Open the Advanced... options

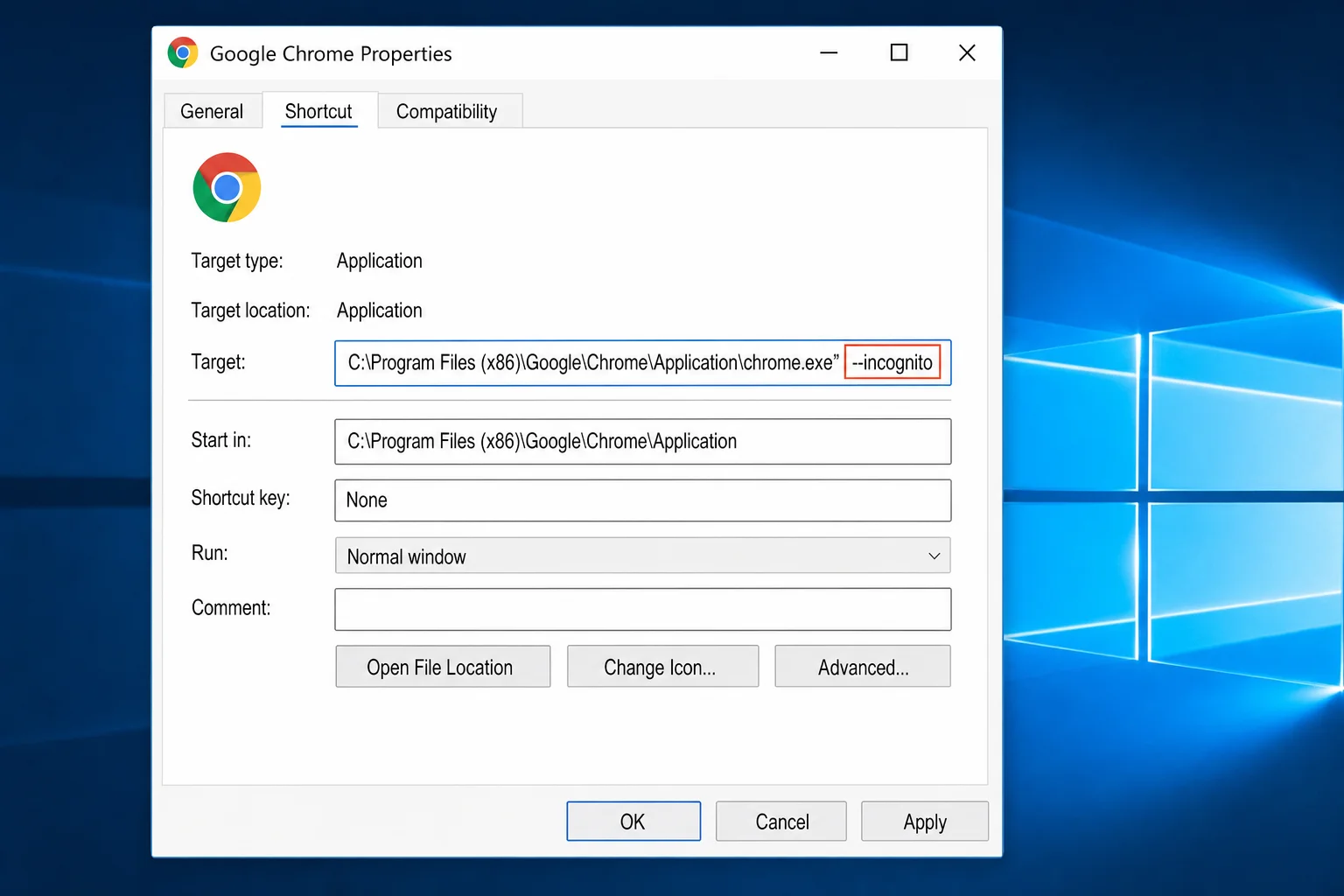[862, 667]
